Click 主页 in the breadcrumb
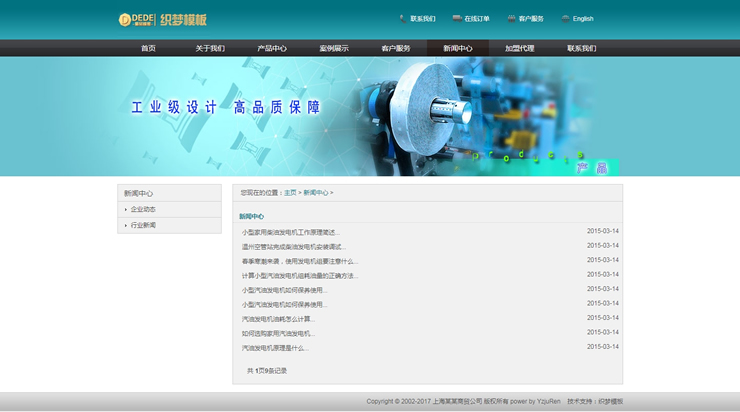 point(290,193)
